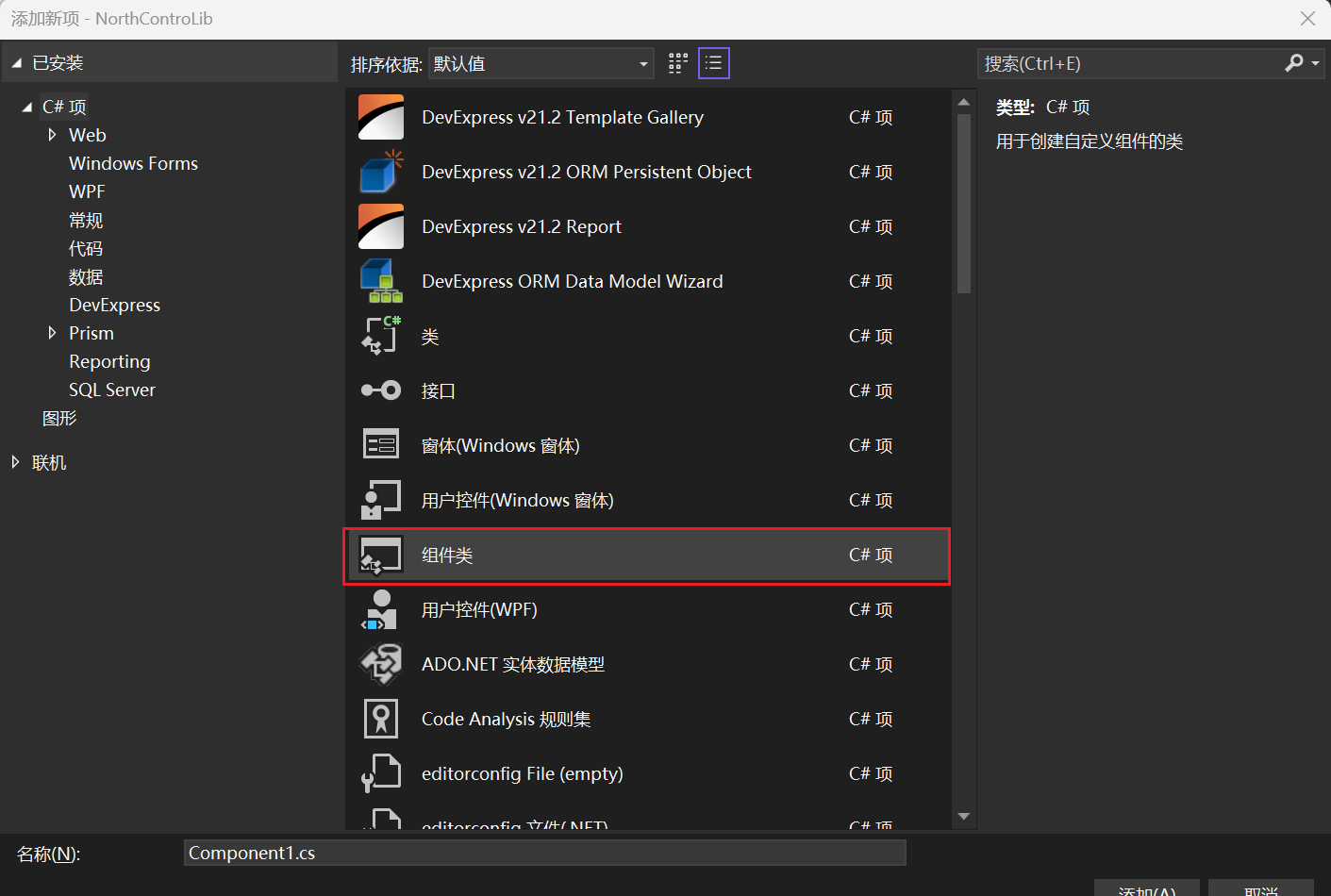This screenshot has height=896, width=1331.
Task: Click the scrollbar up arrow
Action: 963,102
